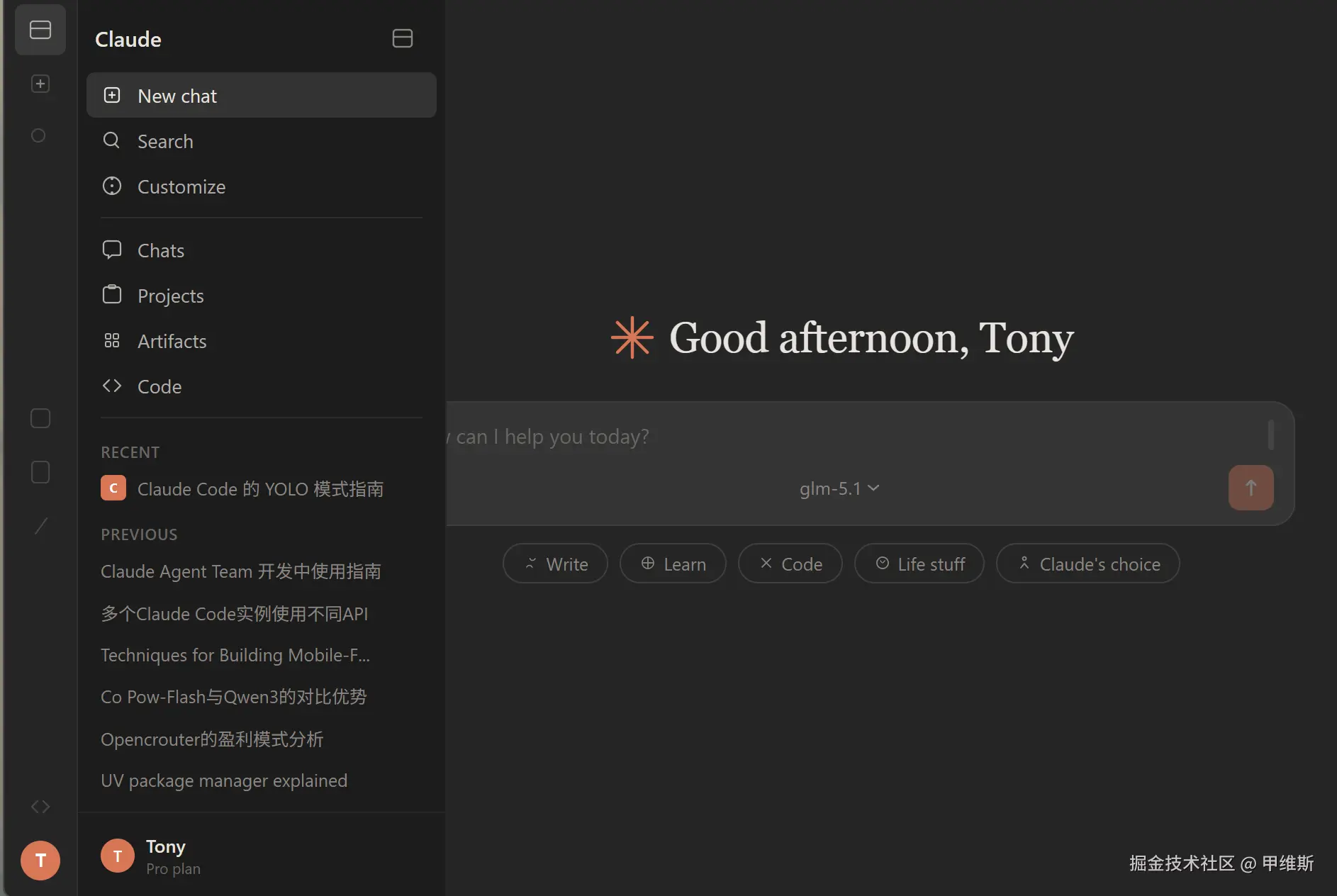Open Search in the sidebar

[x=262, y=141]
